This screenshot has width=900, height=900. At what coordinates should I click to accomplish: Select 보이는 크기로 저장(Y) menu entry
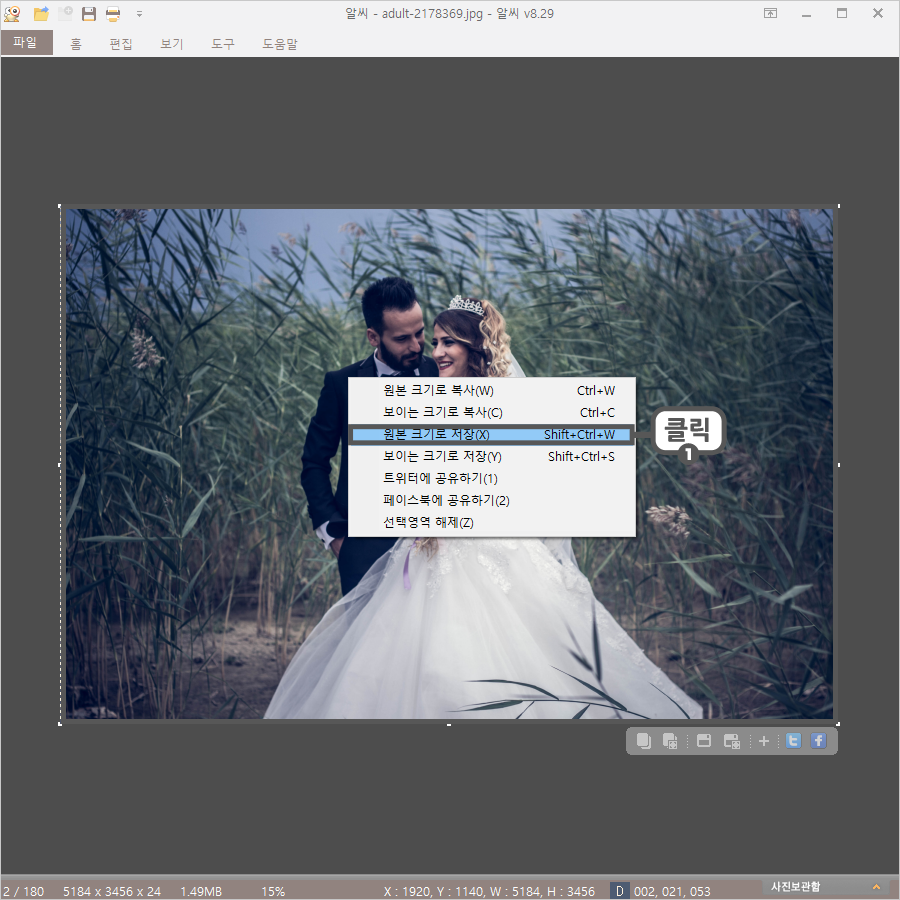[492, 456]
